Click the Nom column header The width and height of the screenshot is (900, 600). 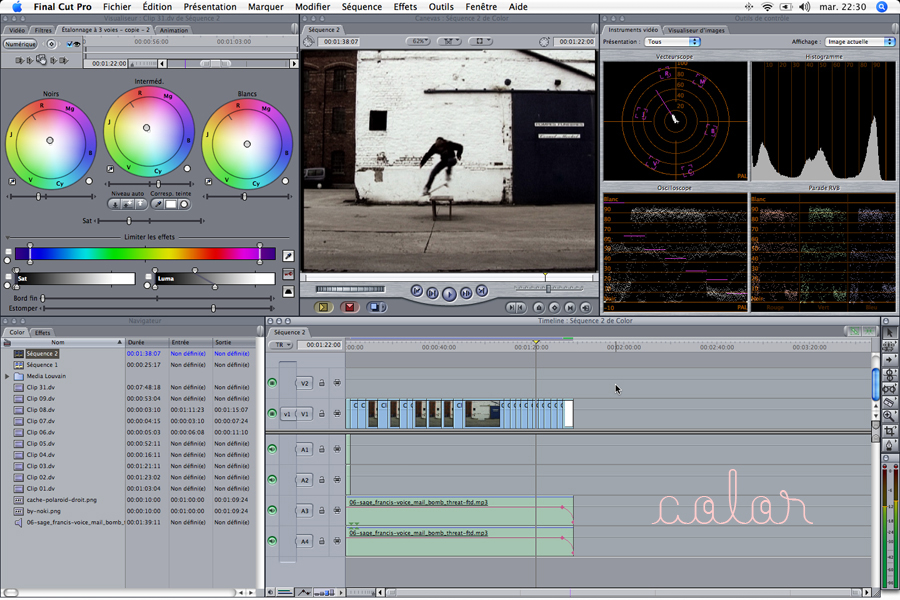point(63,342)
